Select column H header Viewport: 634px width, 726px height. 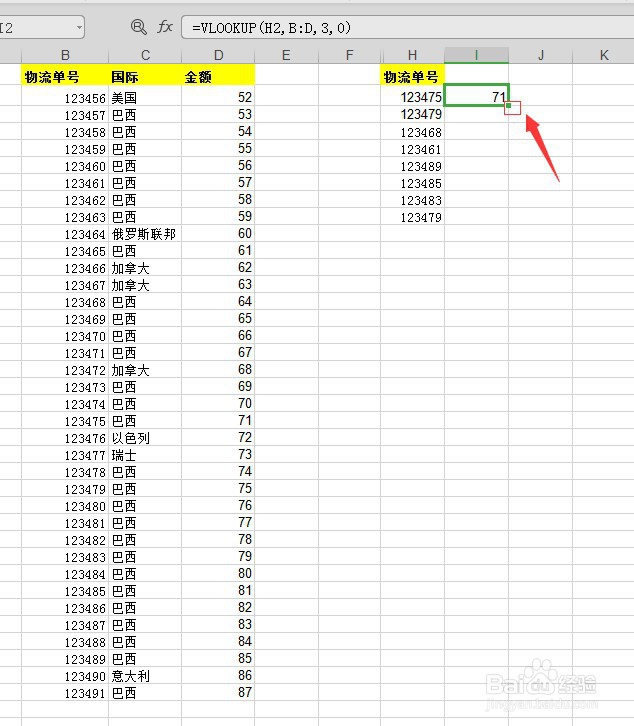(412, 56)
